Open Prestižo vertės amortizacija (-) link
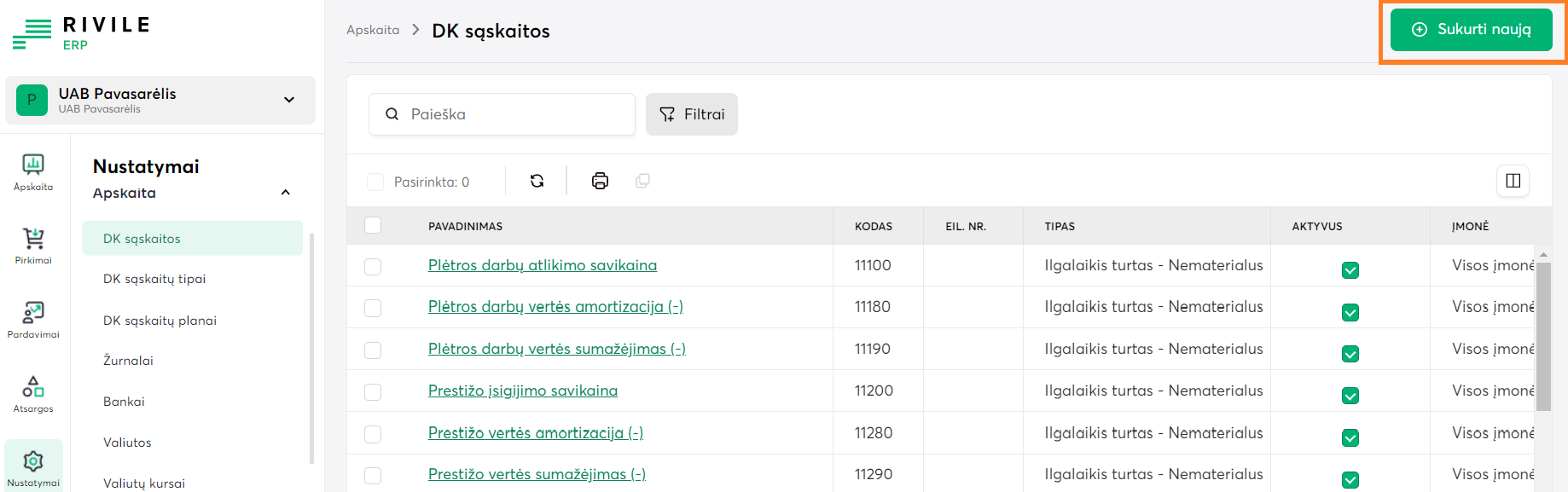Viewport: 1568px width, 492px height. (x=535, y=433)
